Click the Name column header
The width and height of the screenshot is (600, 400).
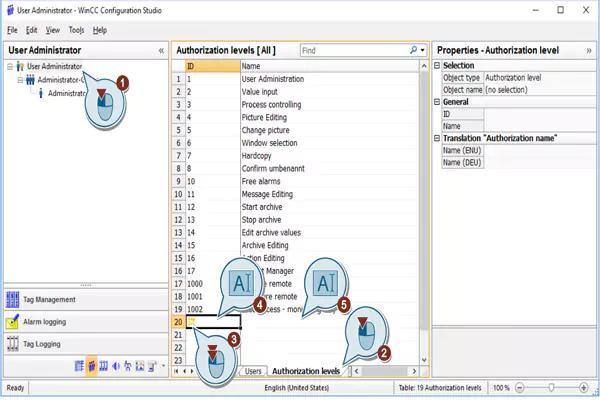click(330, 66)
